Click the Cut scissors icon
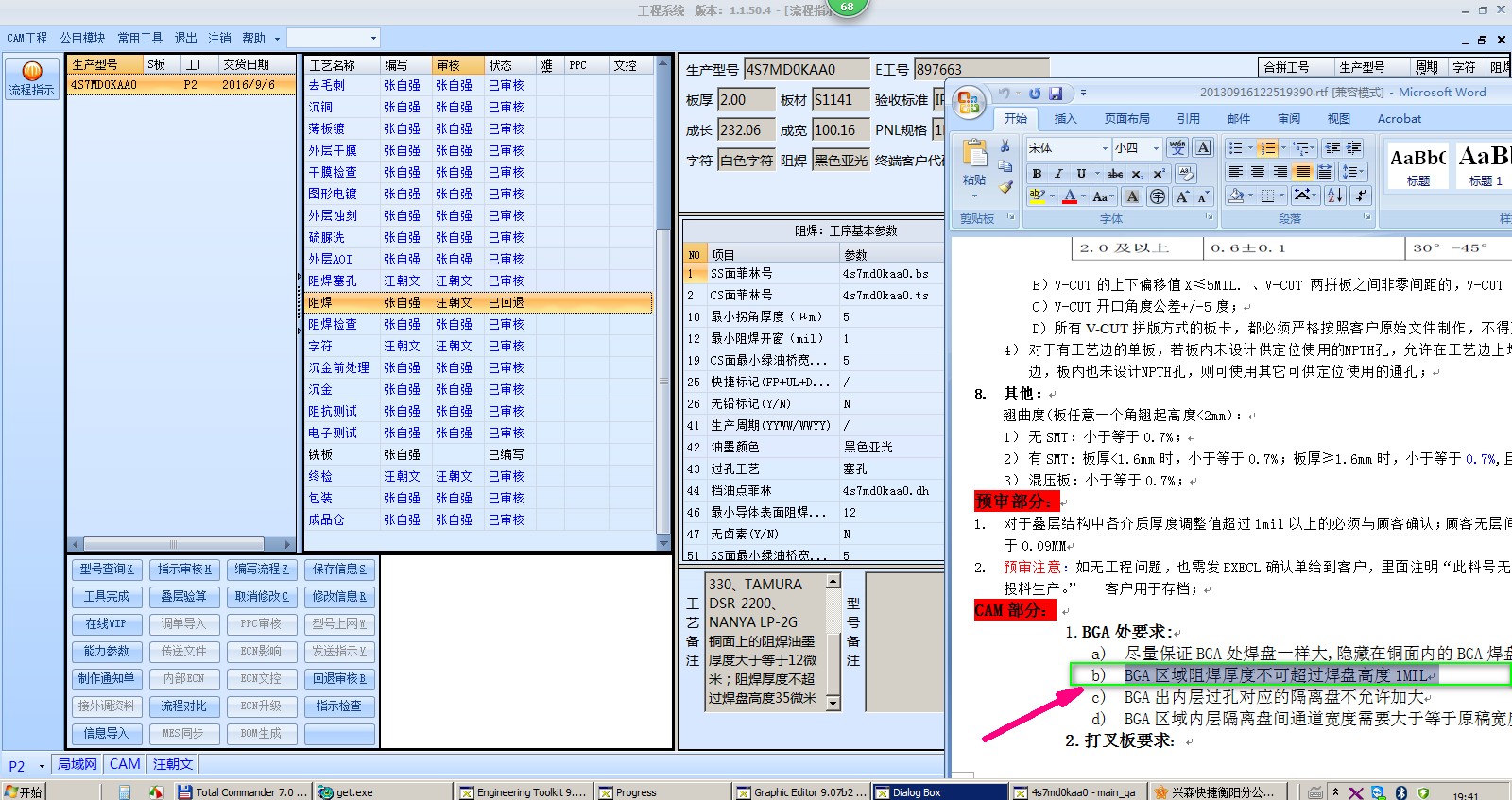The image size is (1512, 800). click(1005, 146)
